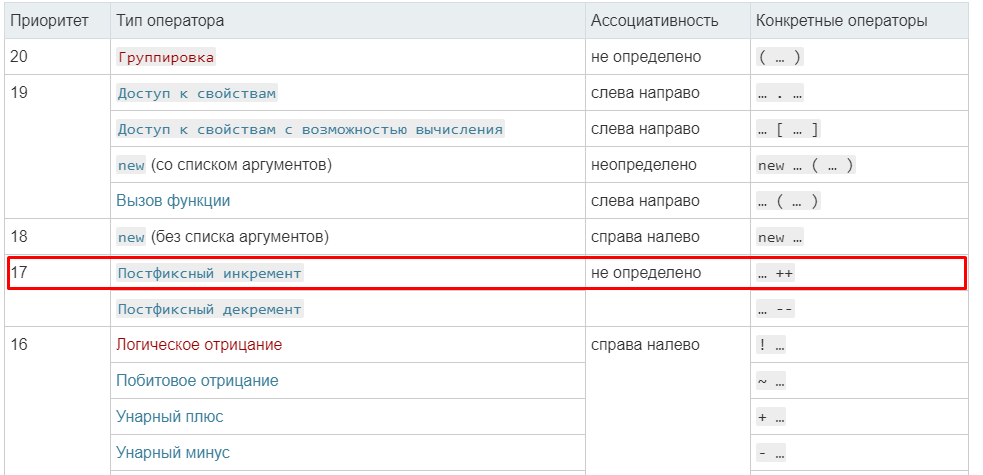Viewport: 983px width, 475px height.
Task: Click the Постфиксный декремент link
Action: point(209,309)
